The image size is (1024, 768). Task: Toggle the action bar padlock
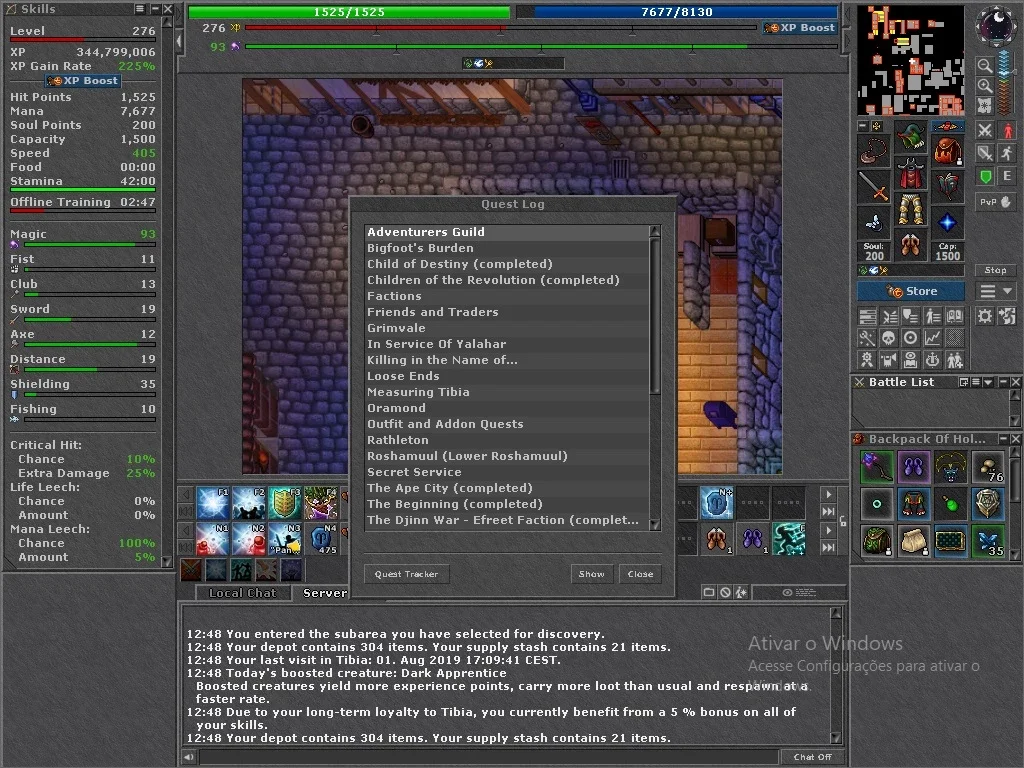(x=843, y=521)
